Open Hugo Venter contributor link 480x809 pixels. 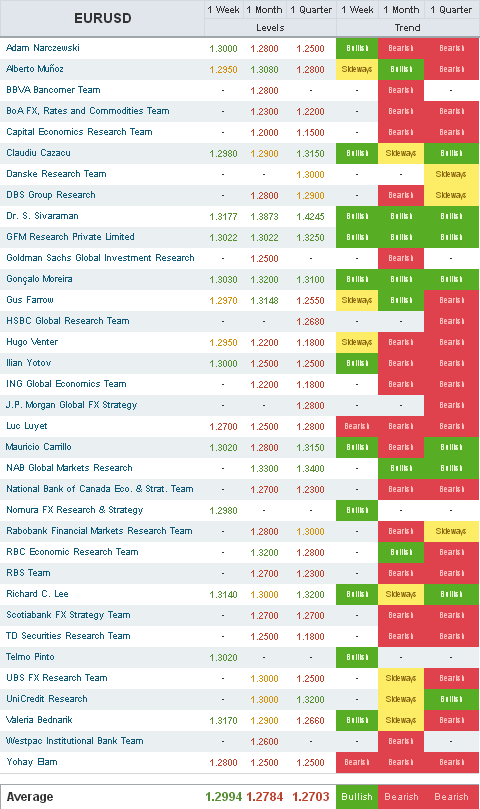(x=32, y=342)
